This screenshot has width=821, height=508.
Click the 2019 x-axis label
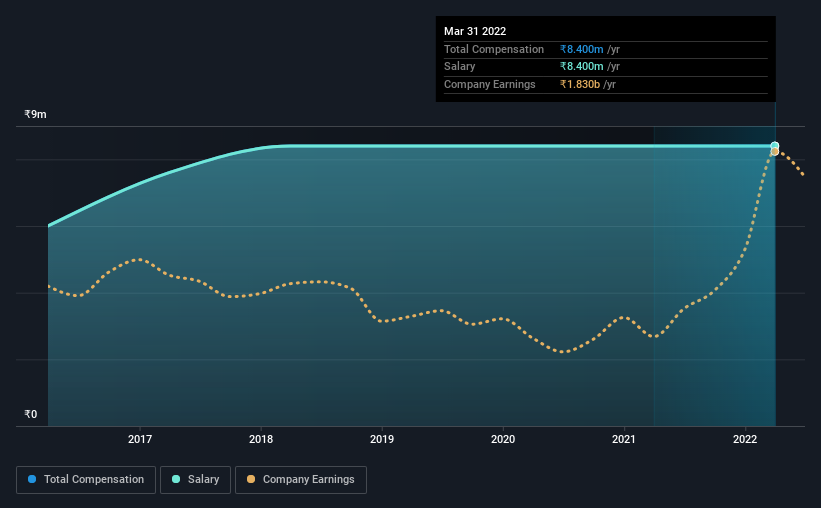pyautogui.click(x=382, y=439)
